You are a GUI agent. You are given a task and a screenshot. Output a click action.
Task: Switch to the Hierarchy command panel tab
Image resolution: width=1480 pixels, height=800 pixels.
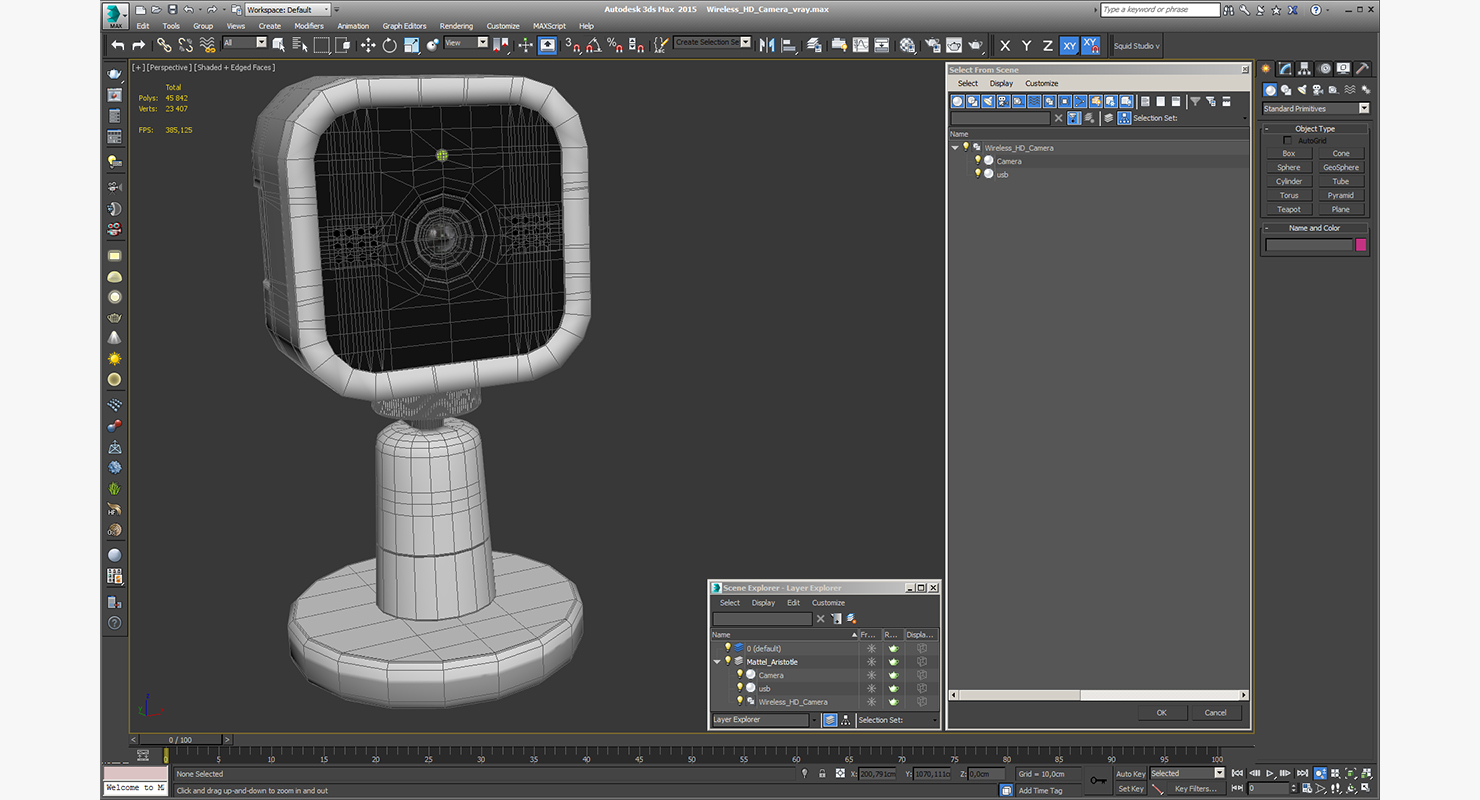pos(1305,69)
